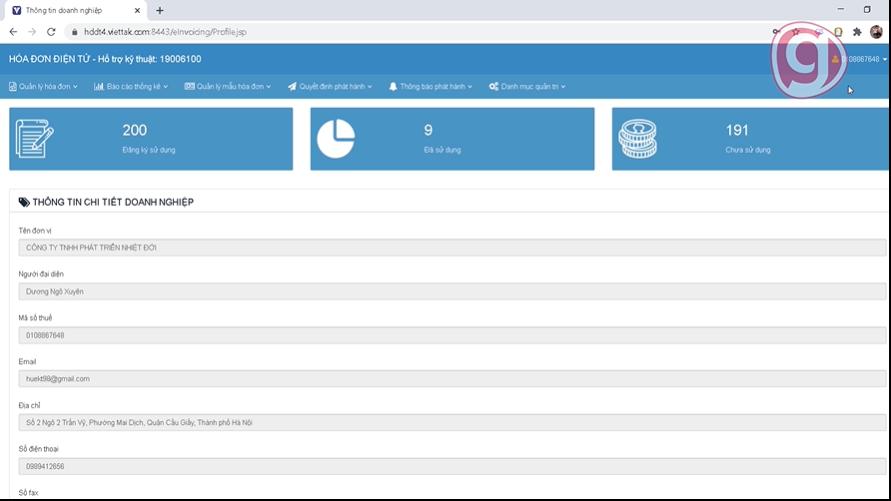Open the Chrome profile avatar
This screenshot has width=891, height=501.
(x=876, y=32)
